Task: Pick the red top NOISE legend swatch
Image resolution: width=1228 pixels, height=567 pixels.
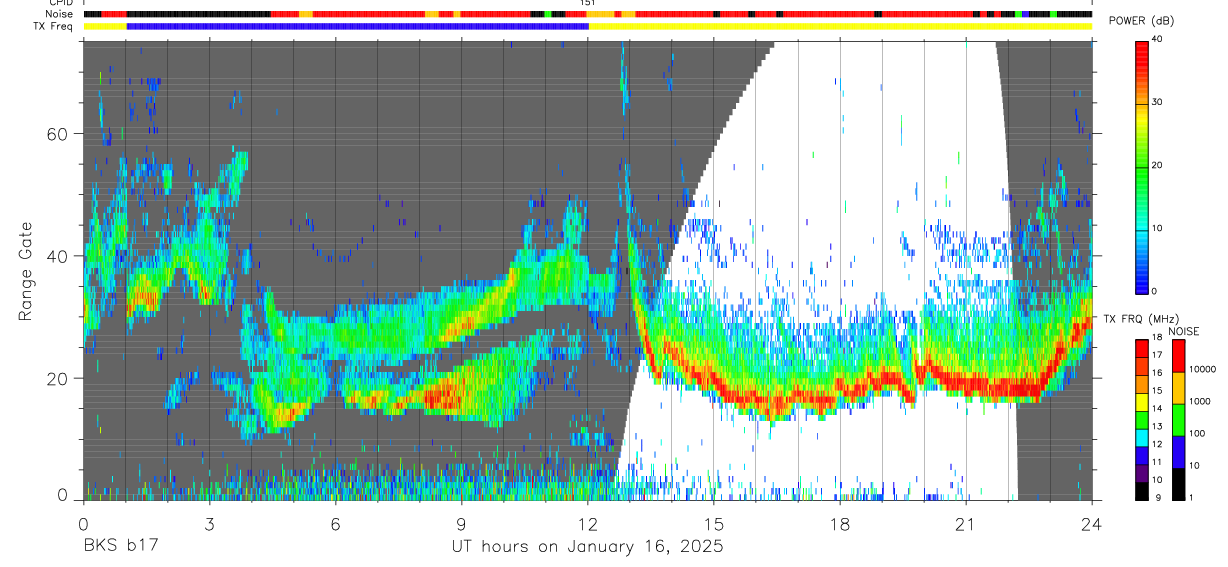Action: (x=1179, y=356)
